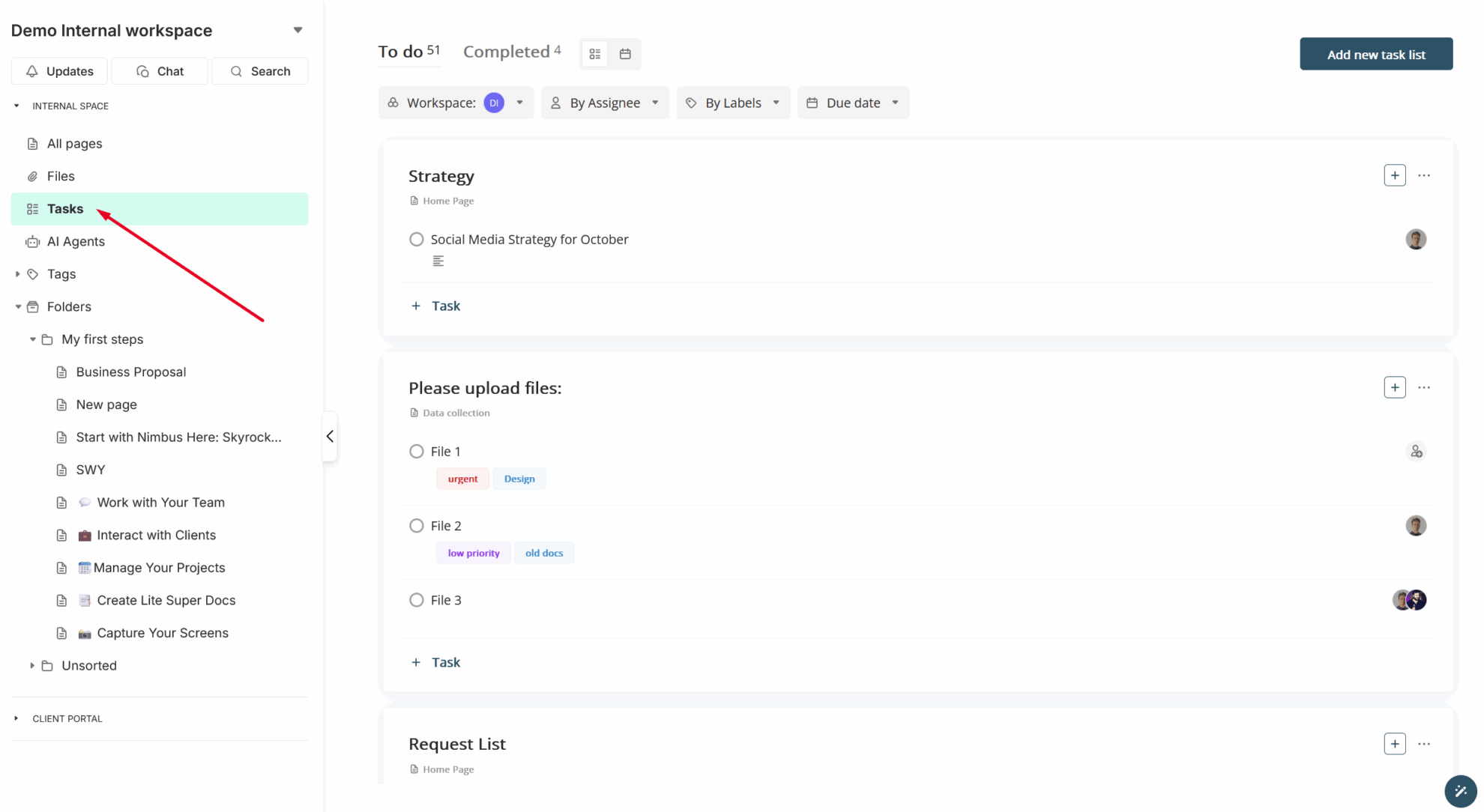Switch to the Completed tab
The width and height of the screenshot is (1484, 812).
pyautogui.click(x=506, y=51)
